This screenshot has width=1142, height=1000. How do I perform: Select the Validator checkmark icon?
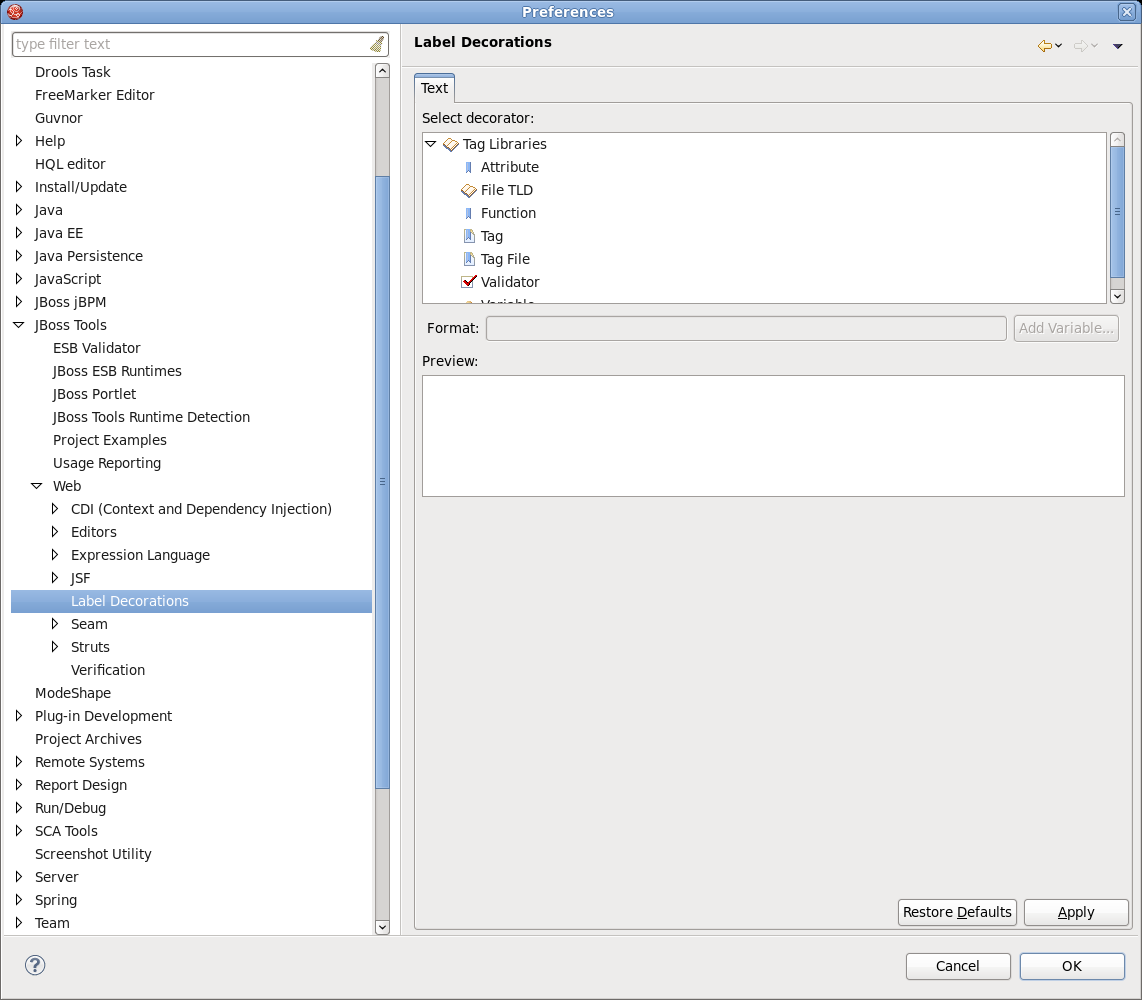click(x=468, y=282)
